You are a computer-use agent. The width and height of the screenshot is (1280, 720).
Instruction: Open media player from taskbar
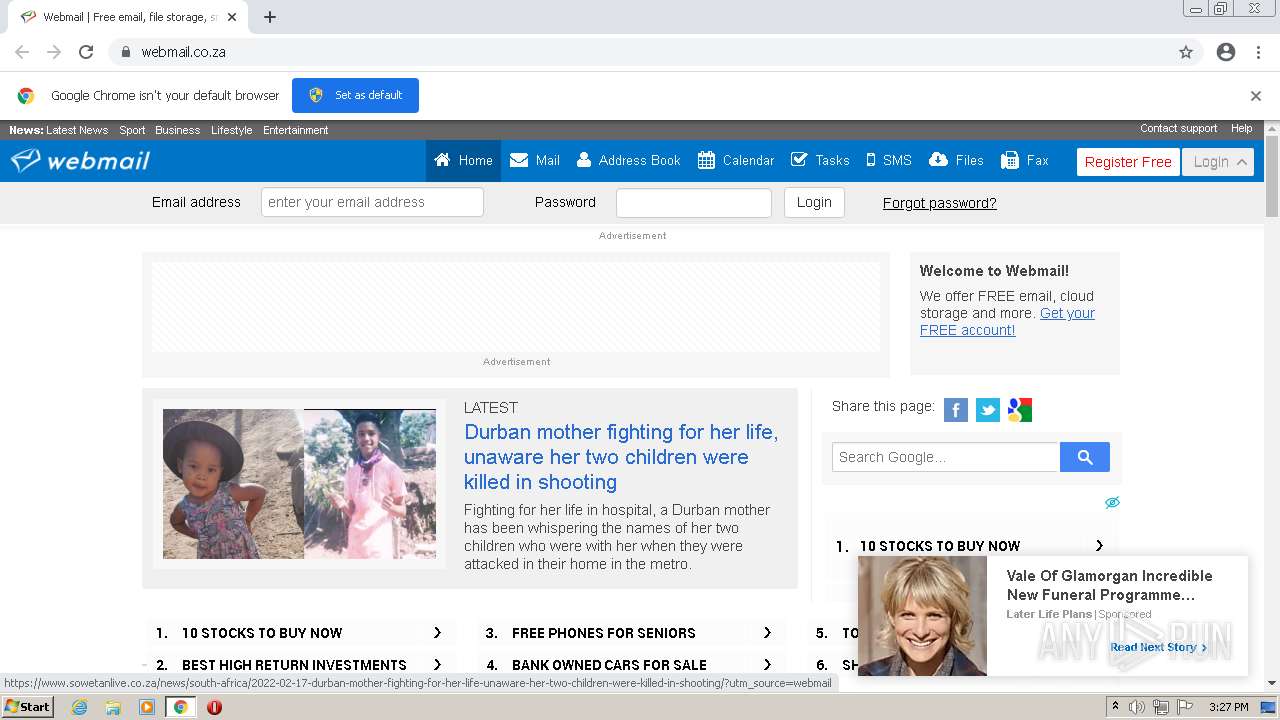[x=147, y=707]
